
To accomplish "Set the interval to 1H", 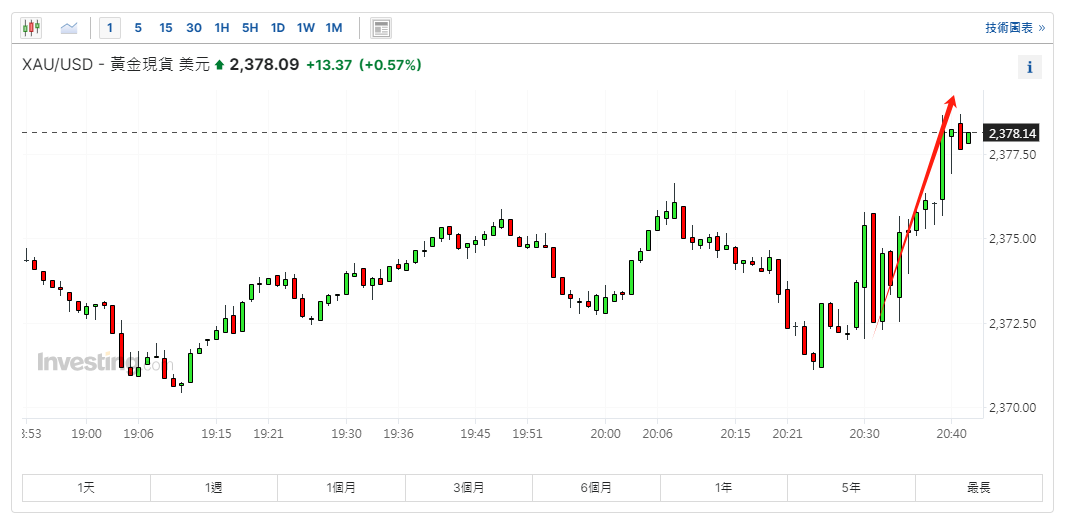I will [x=222, y=28].
